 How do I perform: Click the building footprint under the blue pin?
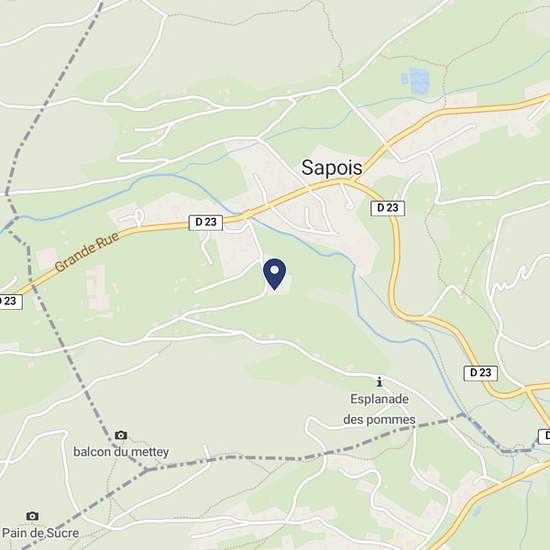pyautogui.click(x=280, y=285)
